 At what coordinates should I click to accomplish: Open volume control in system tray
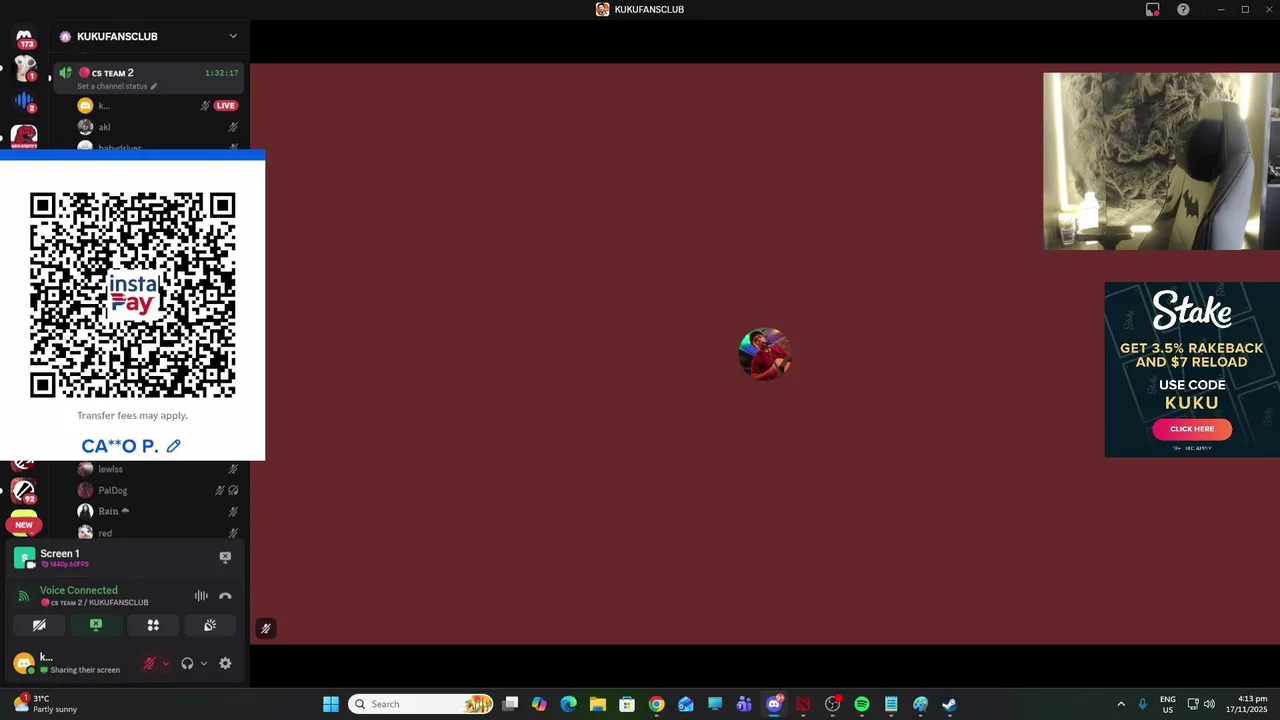(1209, 704)
